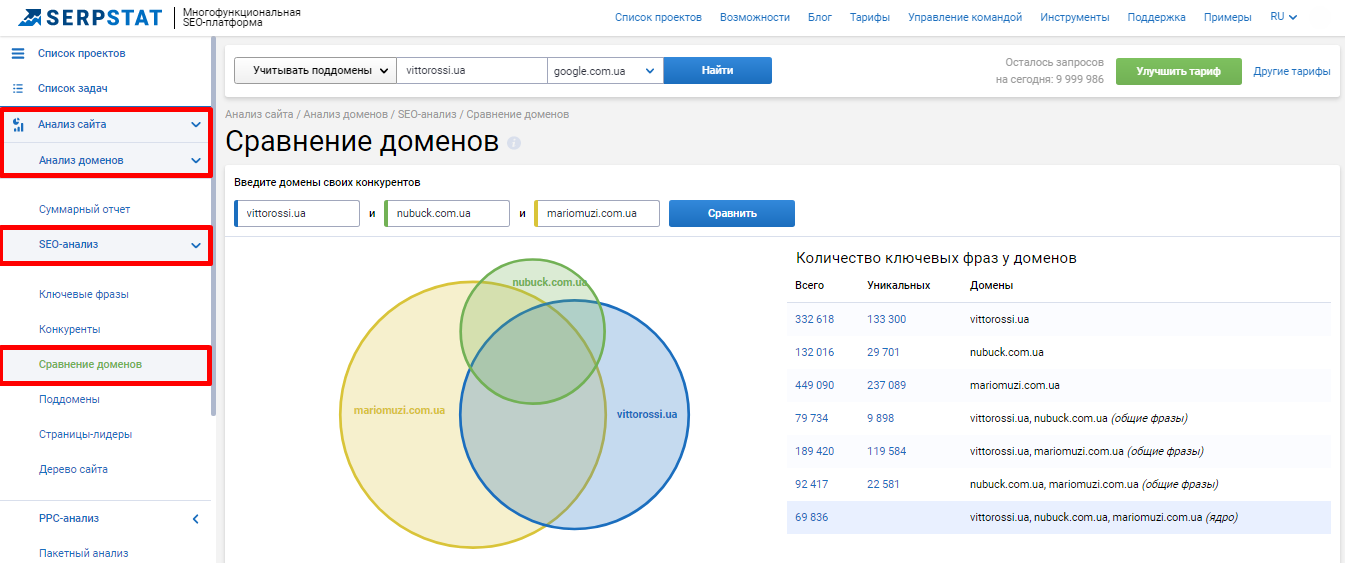The image size is (1345, 563).
Task: Open core keywords count 69 836
Action: (x=811, y=517)
